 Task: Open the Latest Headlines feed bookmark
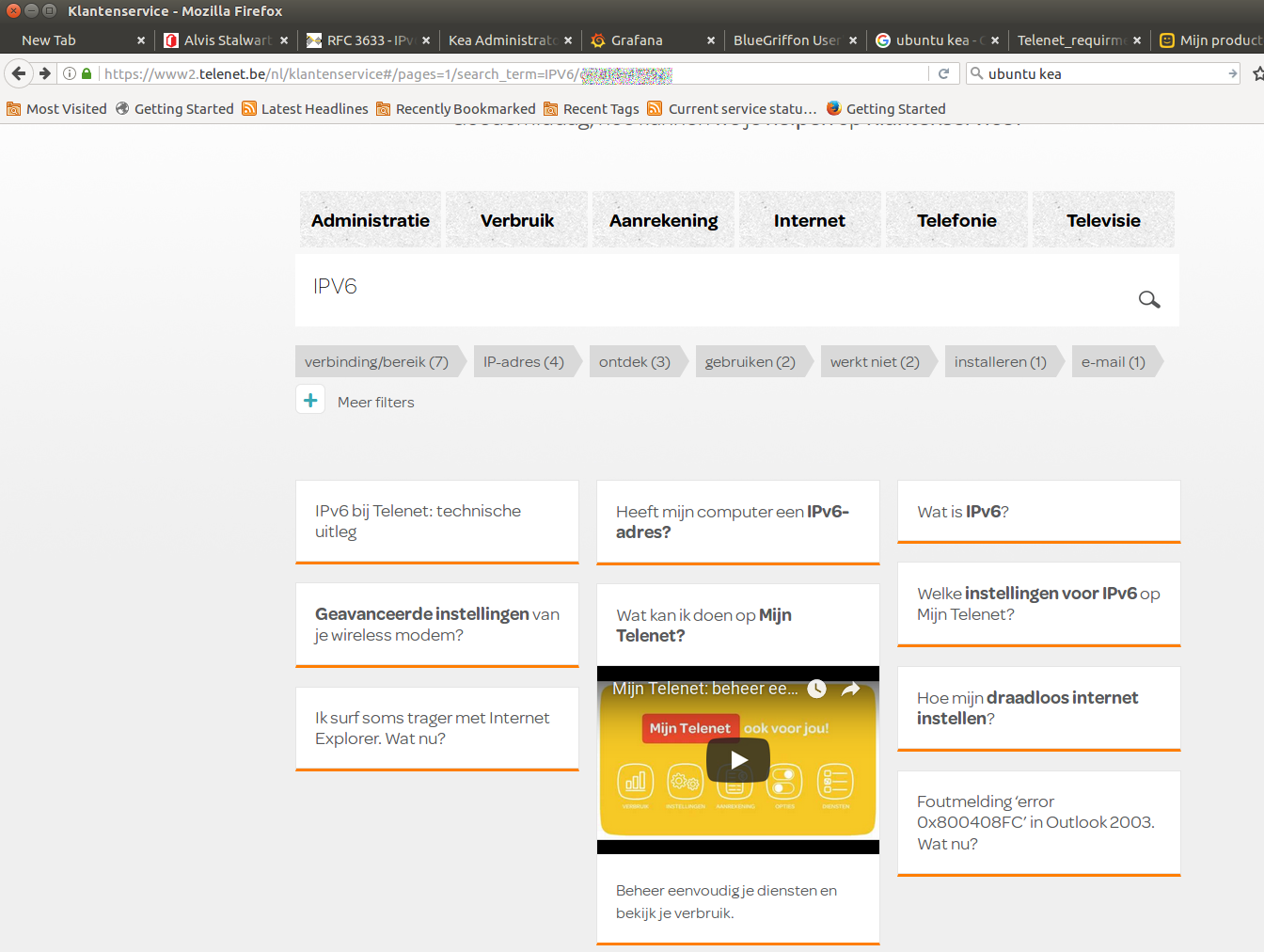click(x=305, y=109)
